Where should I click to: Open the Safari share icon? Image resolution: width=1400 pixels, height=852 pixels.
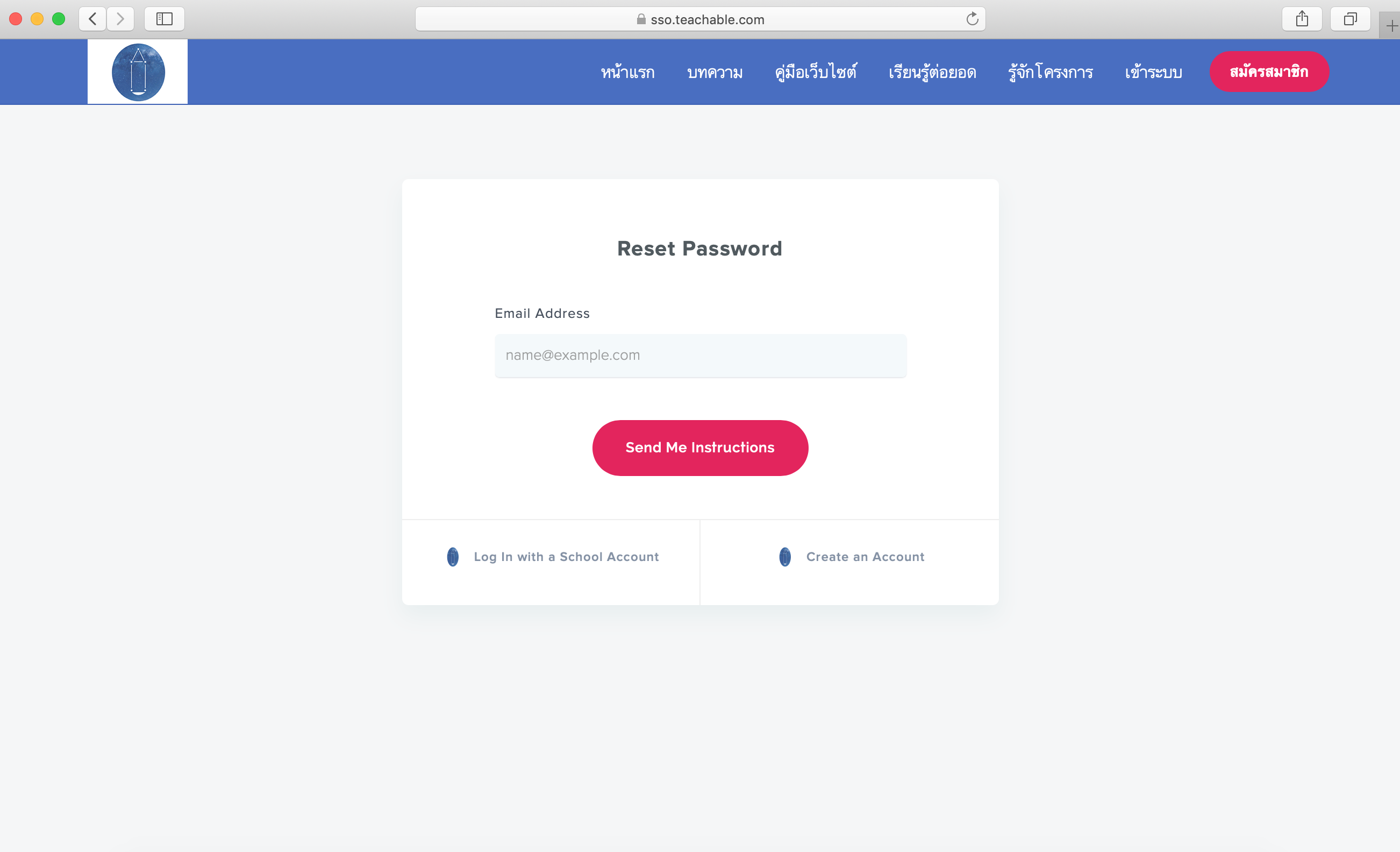pyautogui.click(x=1302, y=19)
